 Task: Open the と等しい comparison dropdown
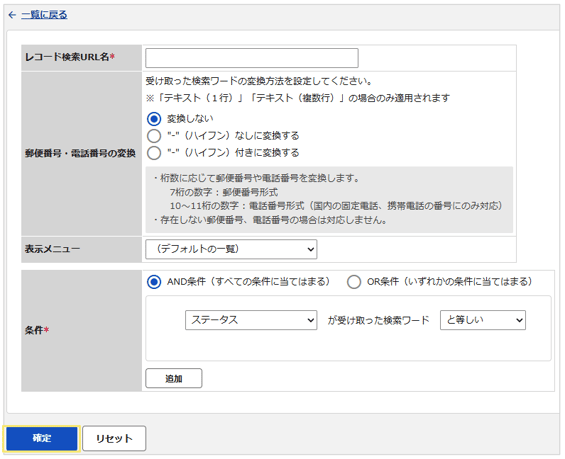point(482,320)
